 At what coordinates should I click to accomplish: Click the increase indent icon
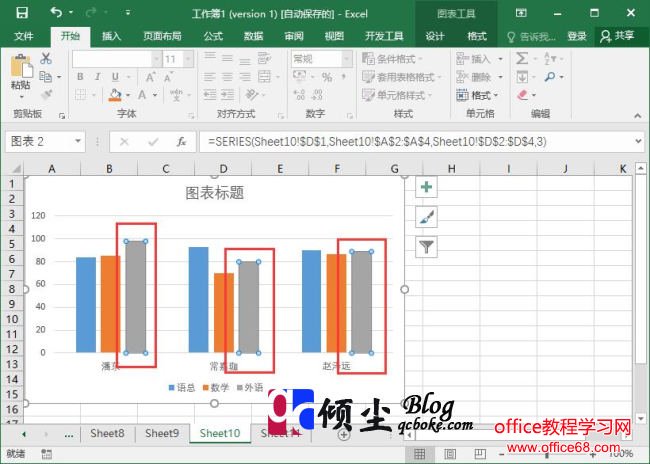pos(227,95)
